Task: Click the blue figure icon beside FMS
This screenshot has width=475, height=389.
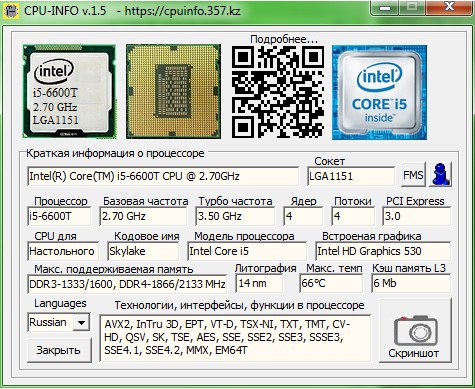Action: pyautogui.click(x=440, y=174)
